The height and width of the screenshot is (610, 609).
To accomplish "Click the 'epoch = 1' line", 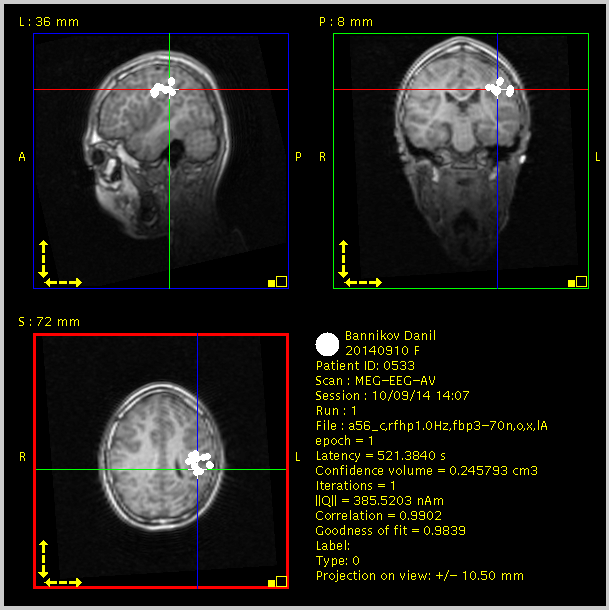I will [344, 441].
